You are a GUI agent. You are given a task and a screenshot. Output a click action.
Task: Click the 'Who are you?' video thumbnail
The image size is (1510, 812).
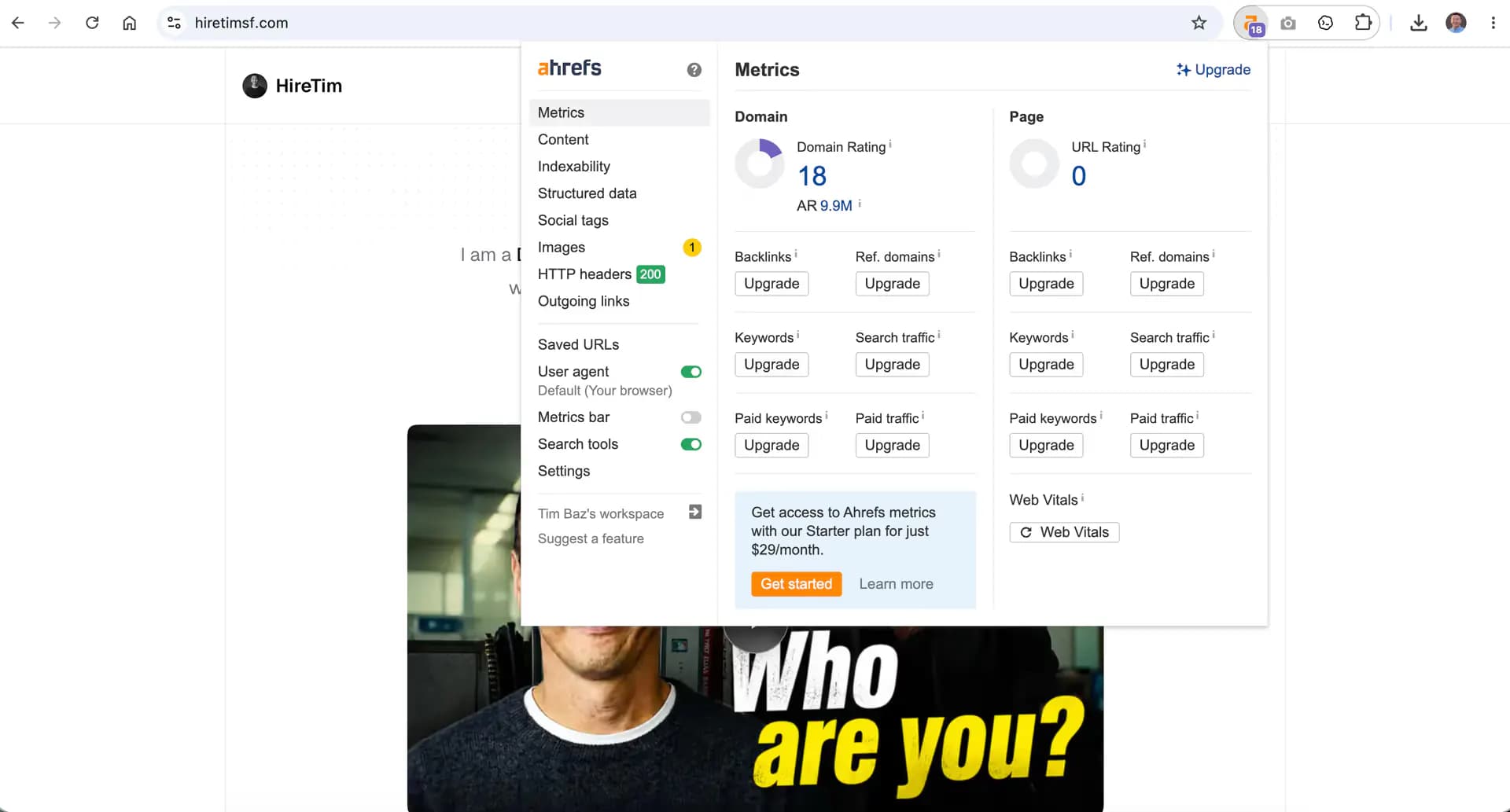pos(755,718)
